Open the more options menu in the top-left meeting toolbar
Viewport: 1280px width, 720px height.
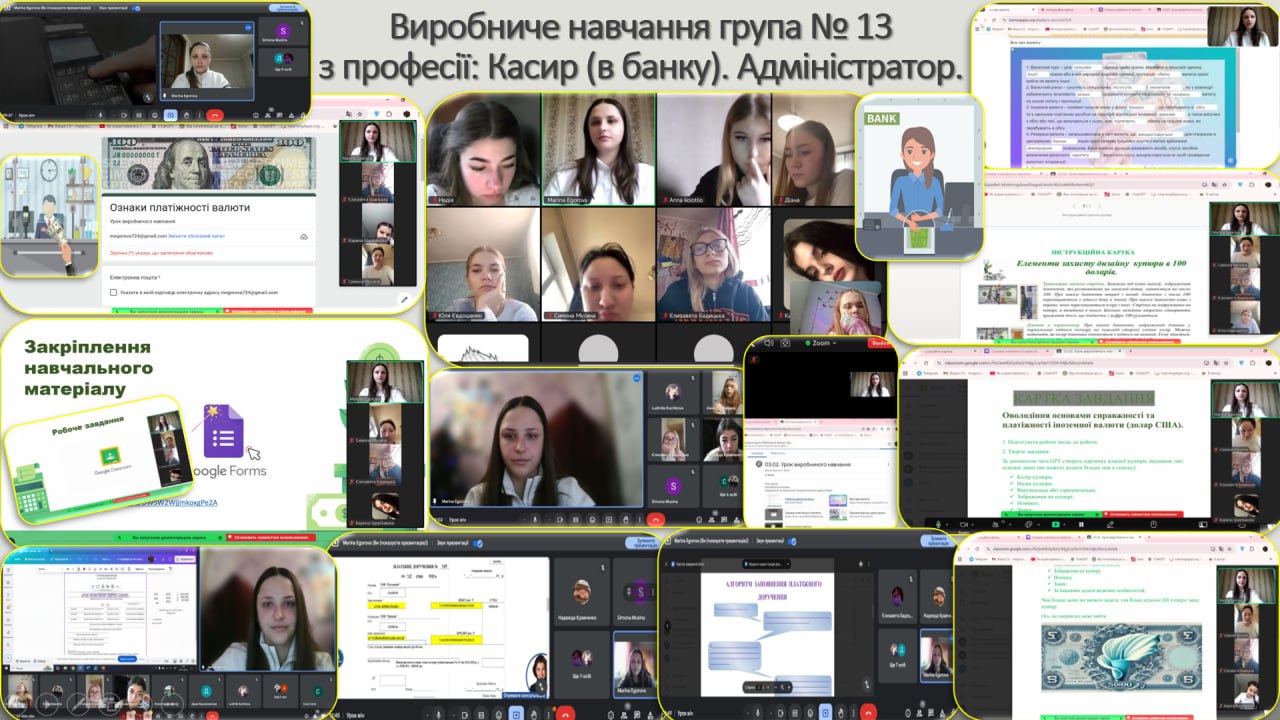click(199, 115)
